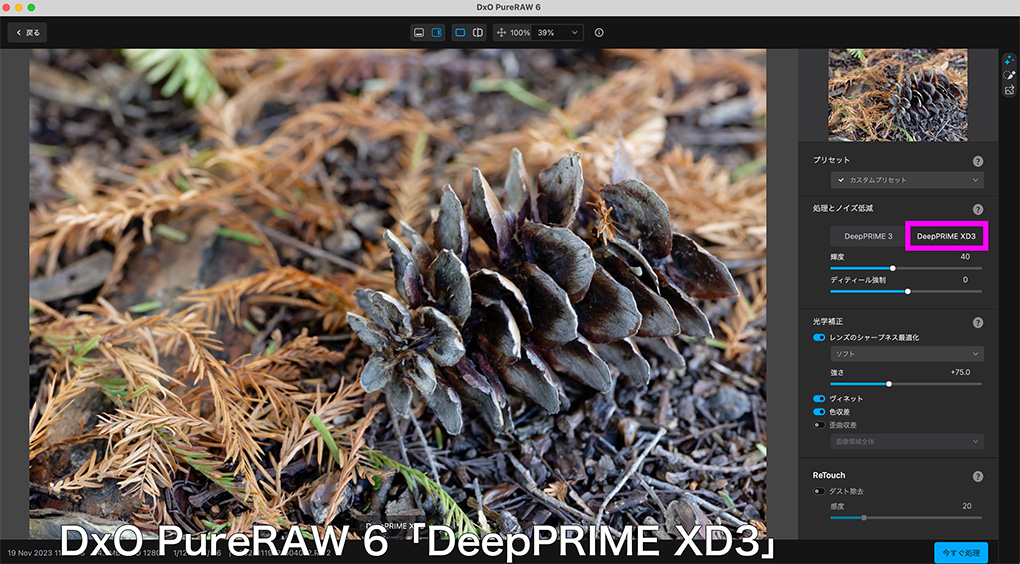Screen dimensions: 1020x564
Task: Open help for 光学補正 section
Action: (x=977, y=323)
